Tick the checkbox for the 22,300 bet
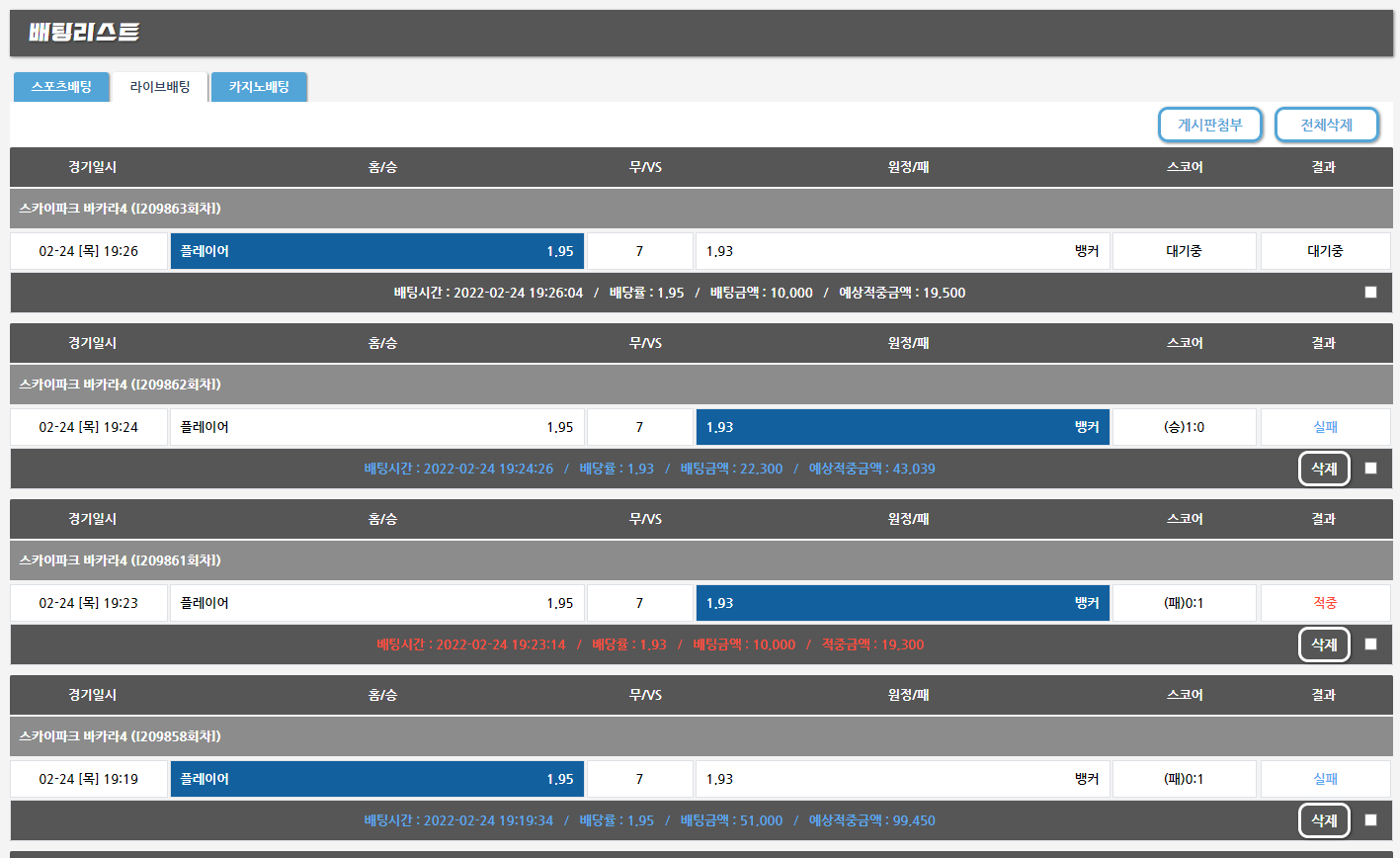1400x858 pixels. [1370, 469]
